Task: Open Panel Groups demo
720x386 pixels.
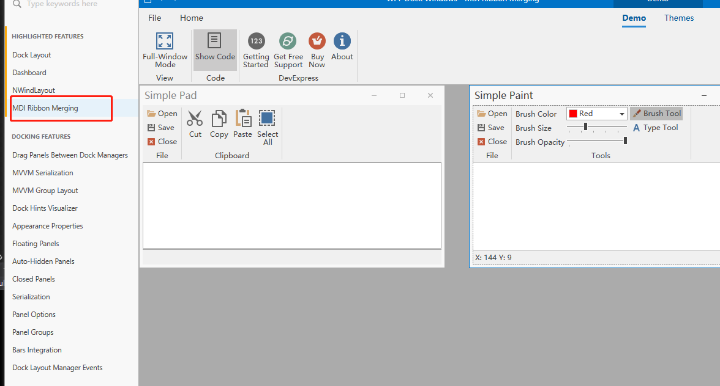Action: coord(33,332)
